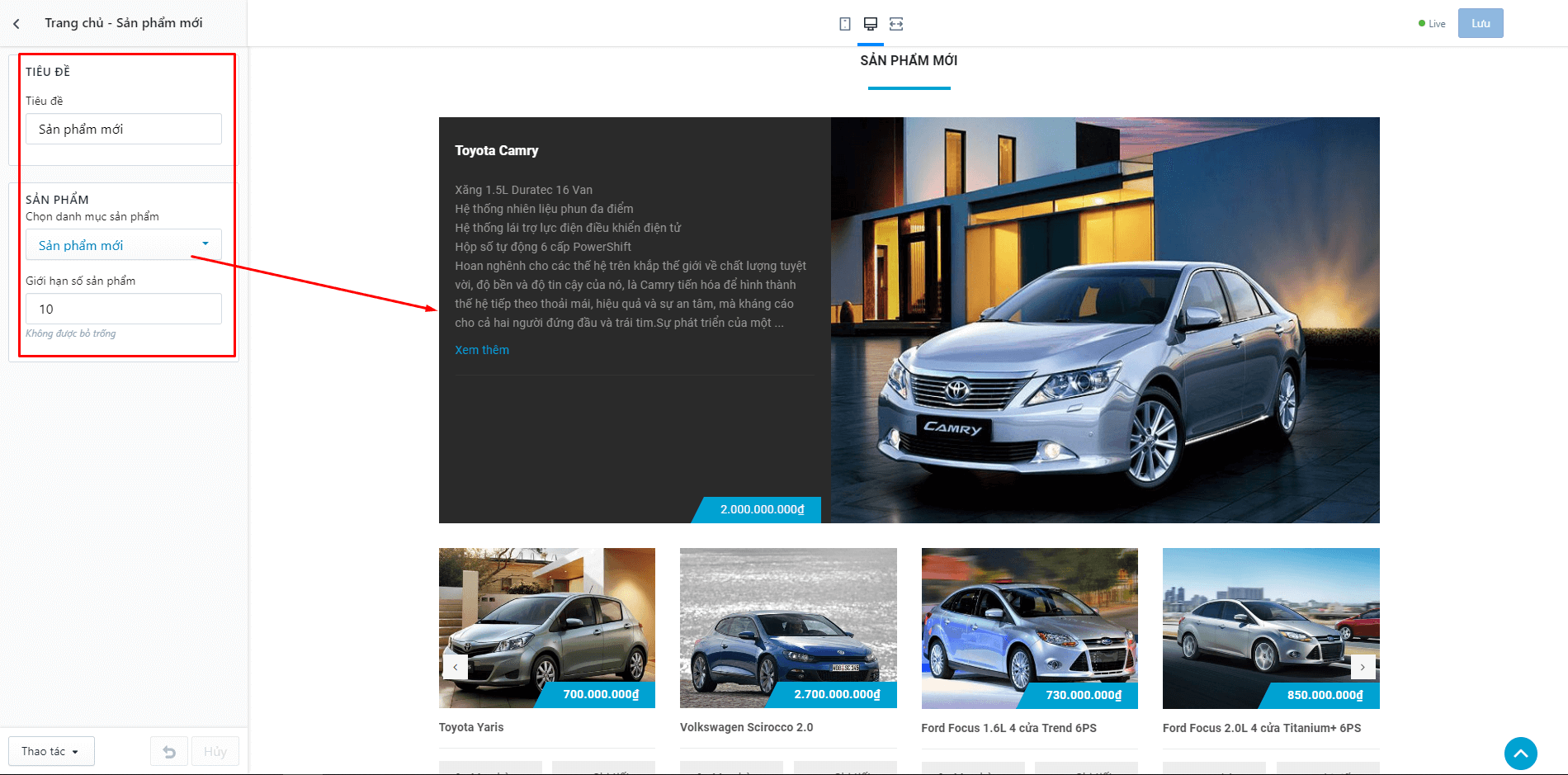Click the Hủy cancel button
The image size is (1568, 775).
point(215,751)
